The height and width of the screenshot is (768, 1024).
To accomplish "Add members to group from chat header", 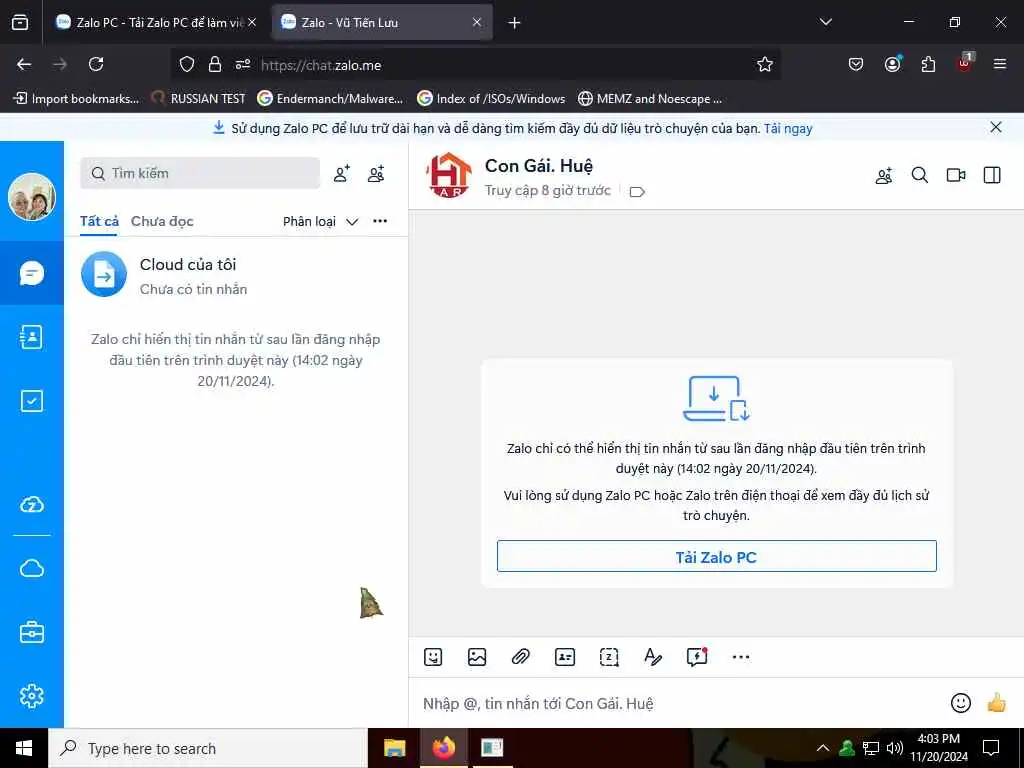I will (x=884, y=175).
